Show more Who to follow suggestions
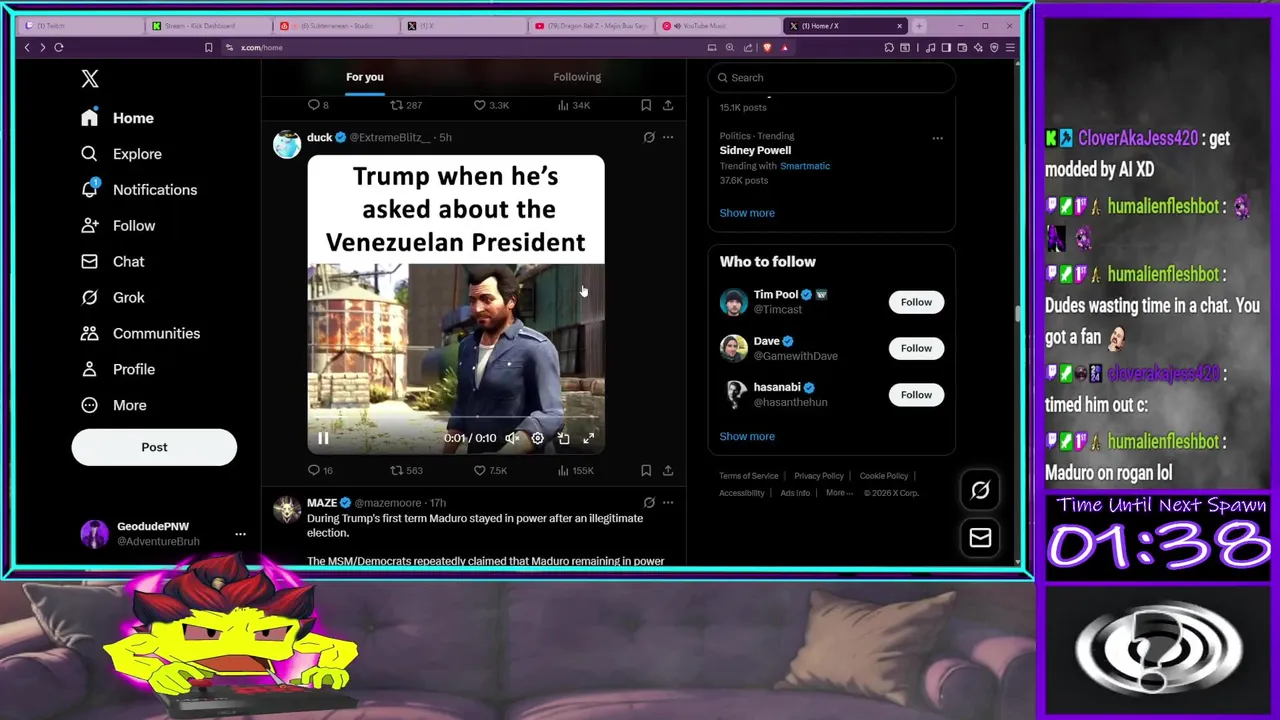Screen dimensions: 1280x720 747,436
